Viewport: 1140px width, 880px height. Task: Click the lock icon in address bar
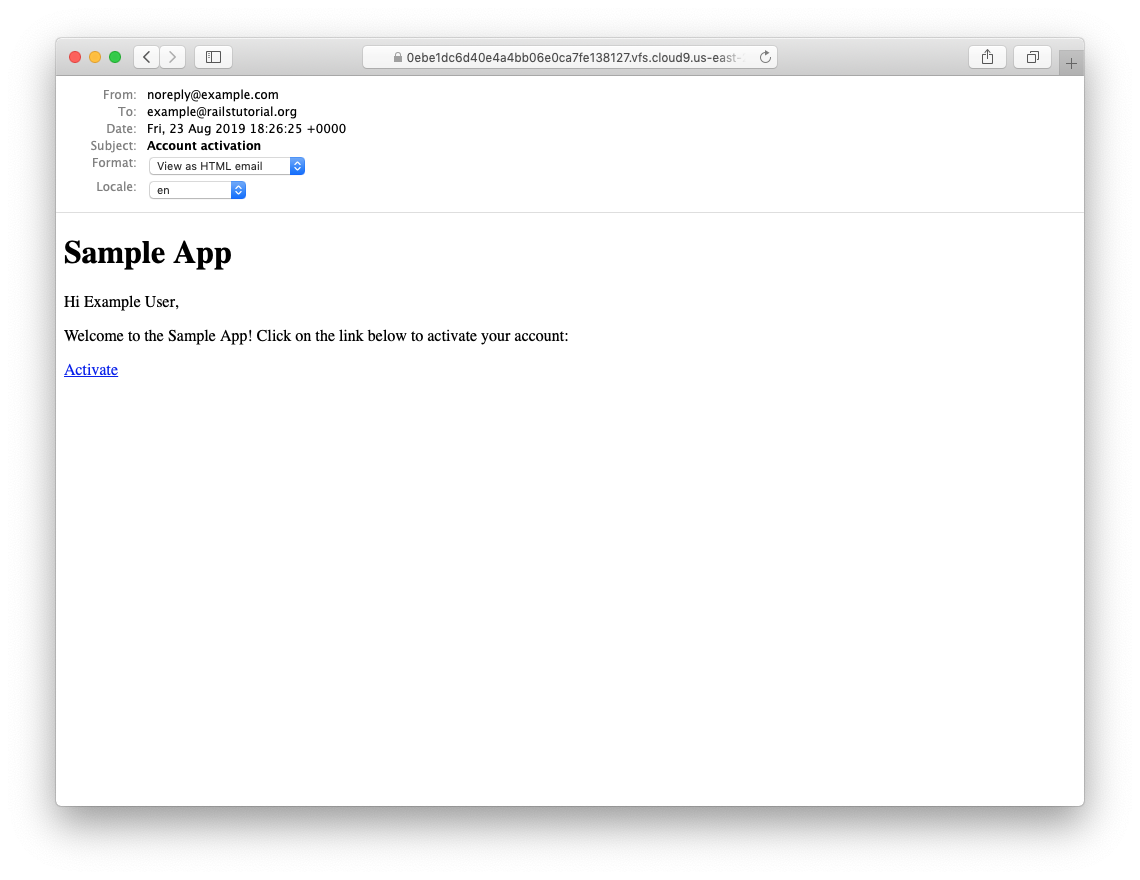click(x=398, y=58)
